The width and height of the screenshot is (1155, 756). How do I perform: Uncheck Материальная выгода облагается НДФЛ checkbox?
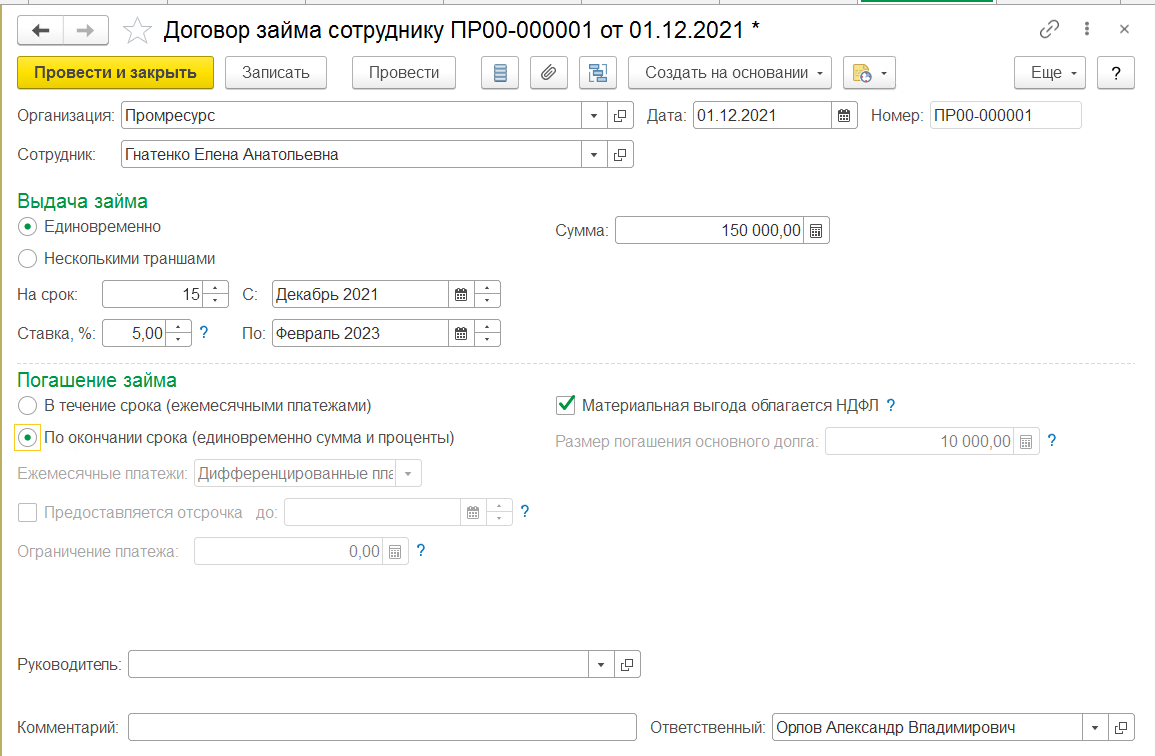tap(566, 405)
